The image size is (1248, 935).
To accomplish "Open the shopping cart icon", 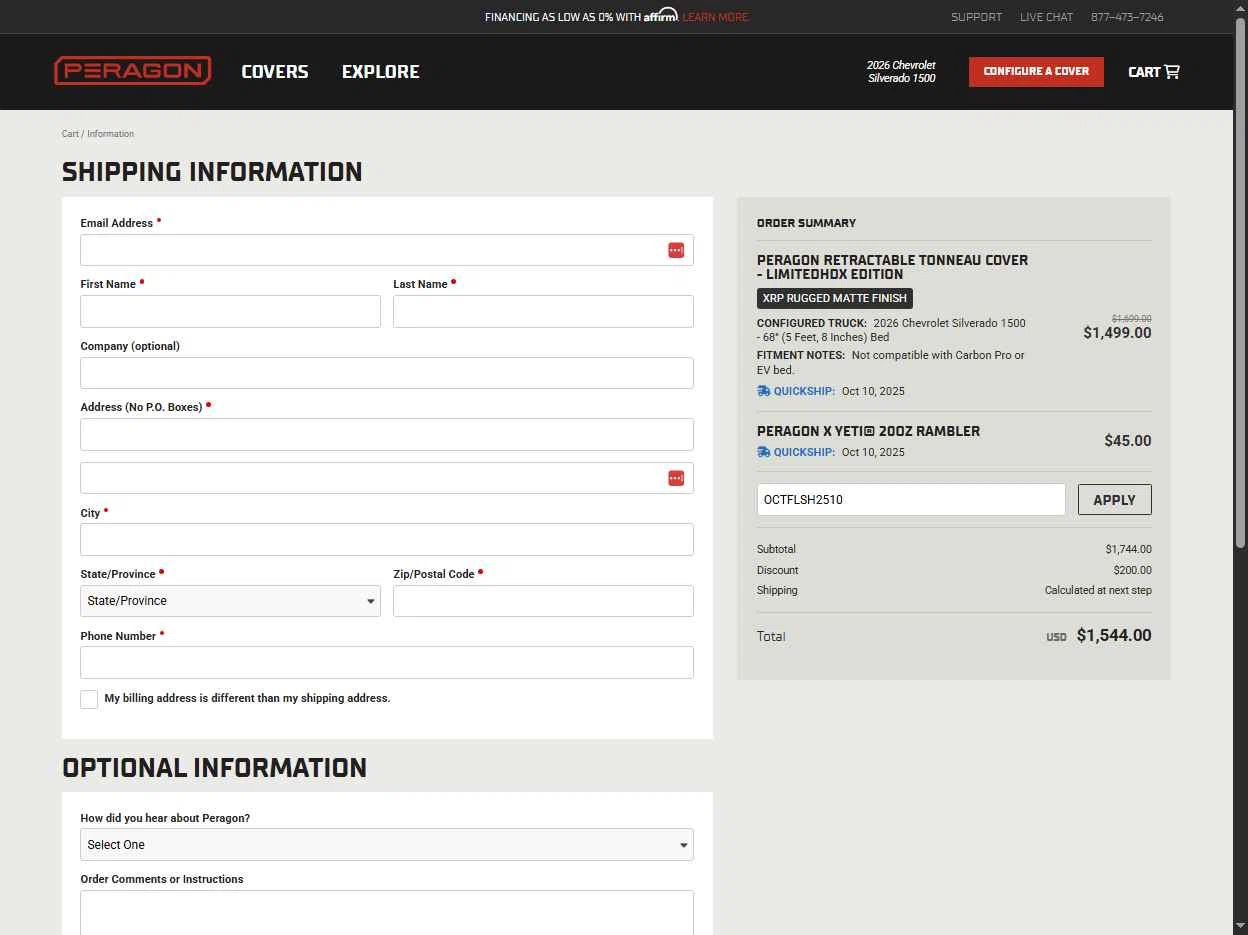I will coord(1172,71).
